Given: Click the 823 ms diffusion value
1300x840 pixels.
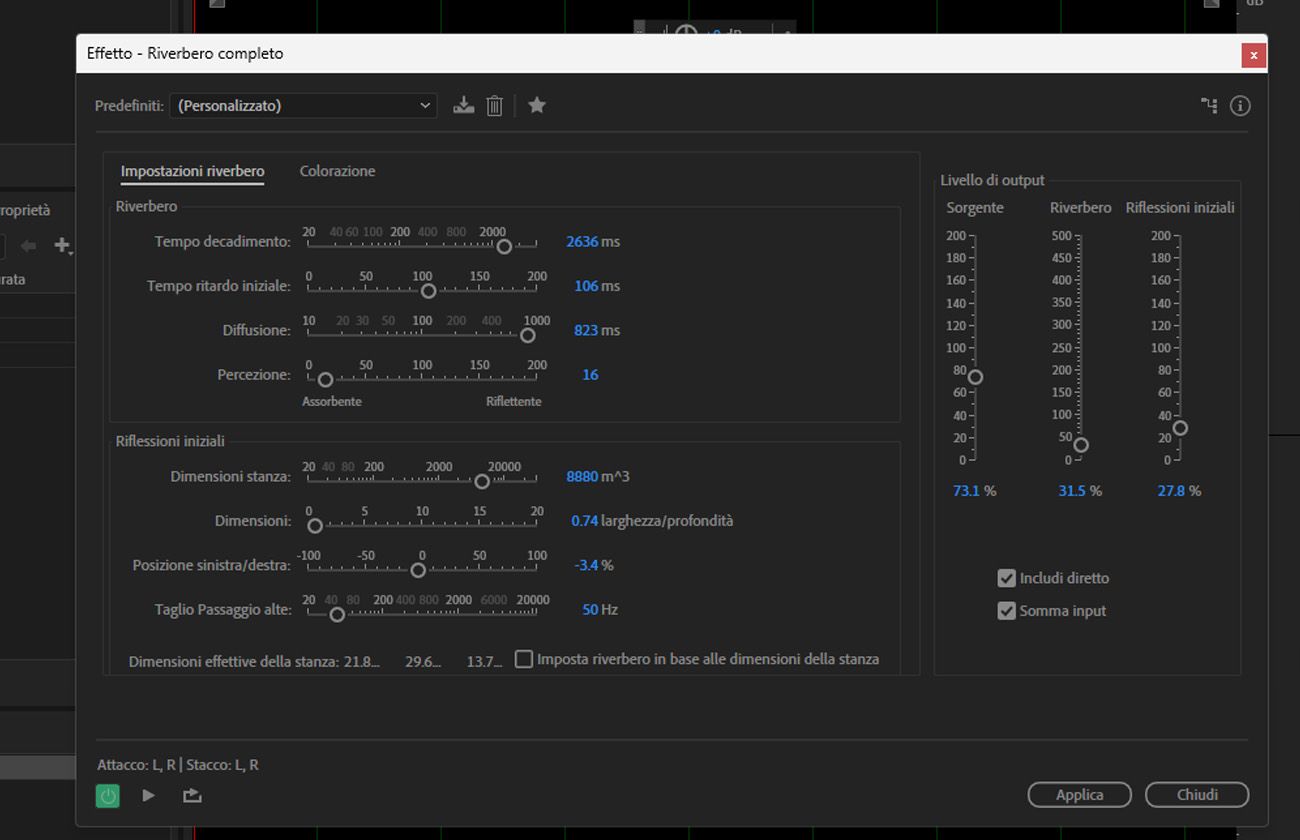Looking at the screenshot, I should tap(586, 330).
